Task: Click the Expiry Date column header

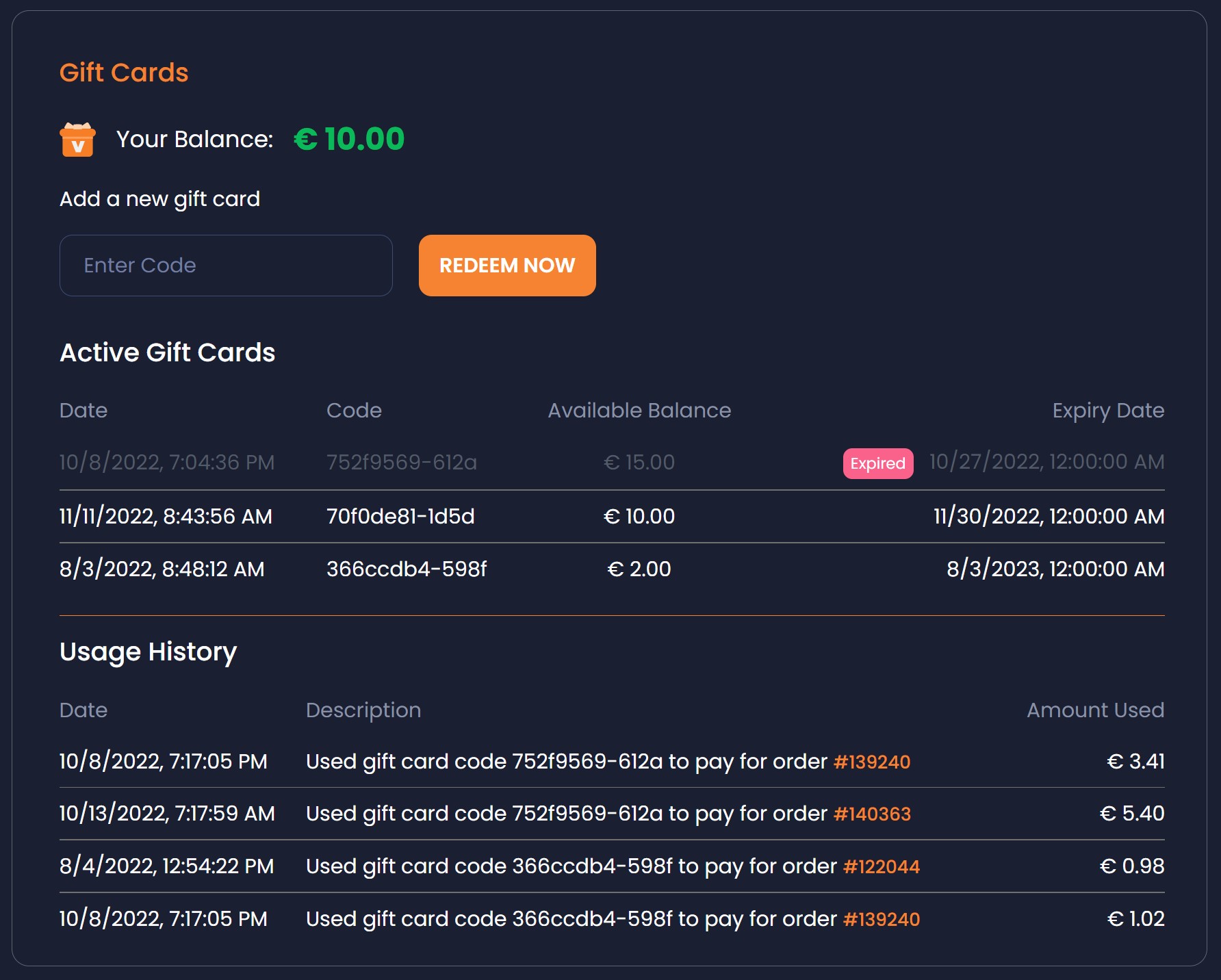Action: pos(1107,411)
